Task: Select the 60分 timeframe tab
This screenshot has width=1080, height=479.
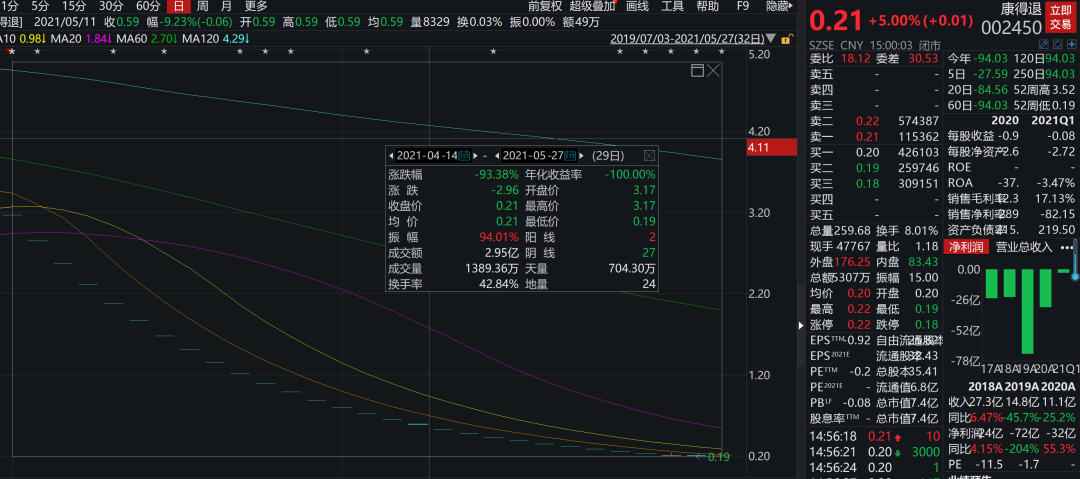Action: click(148, 6)
